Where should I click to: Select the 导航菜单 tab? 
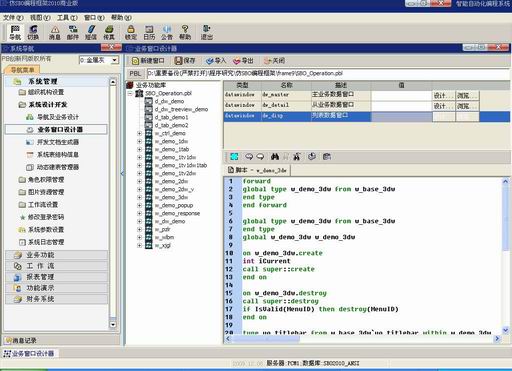22,70
